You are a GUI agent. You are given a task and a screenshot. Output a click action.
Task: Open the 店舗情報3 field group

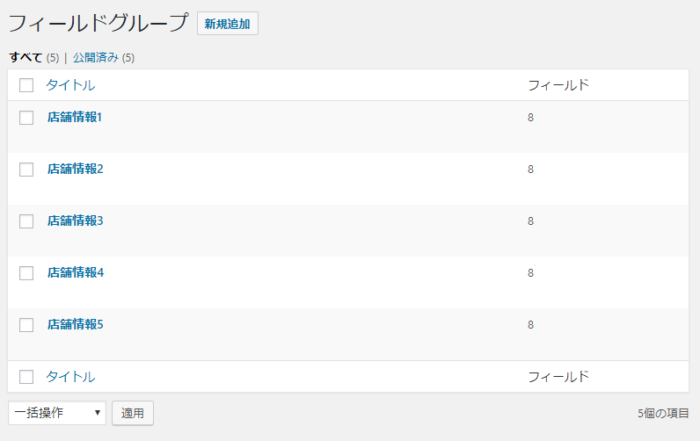coord(75,221)
